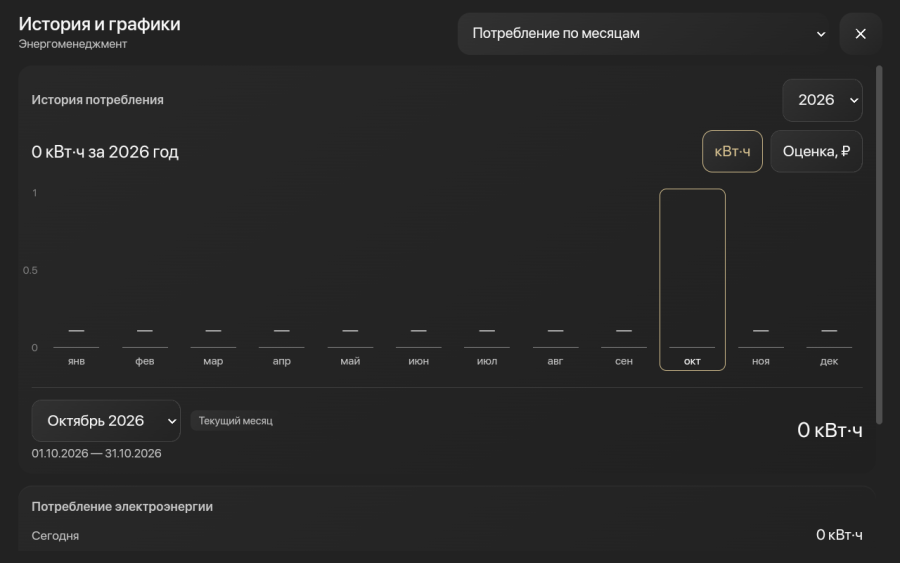The image size is (900, 563).
Task: Select the апр bar in chart
Action: click(x=281, y=279)
